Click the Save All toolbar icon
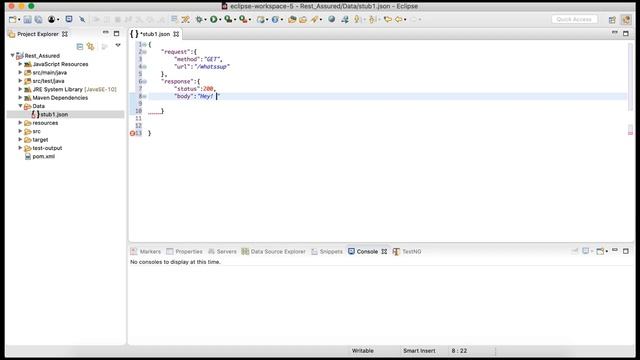The width and height of the screenshot is (640, 360). click(38, 19)
